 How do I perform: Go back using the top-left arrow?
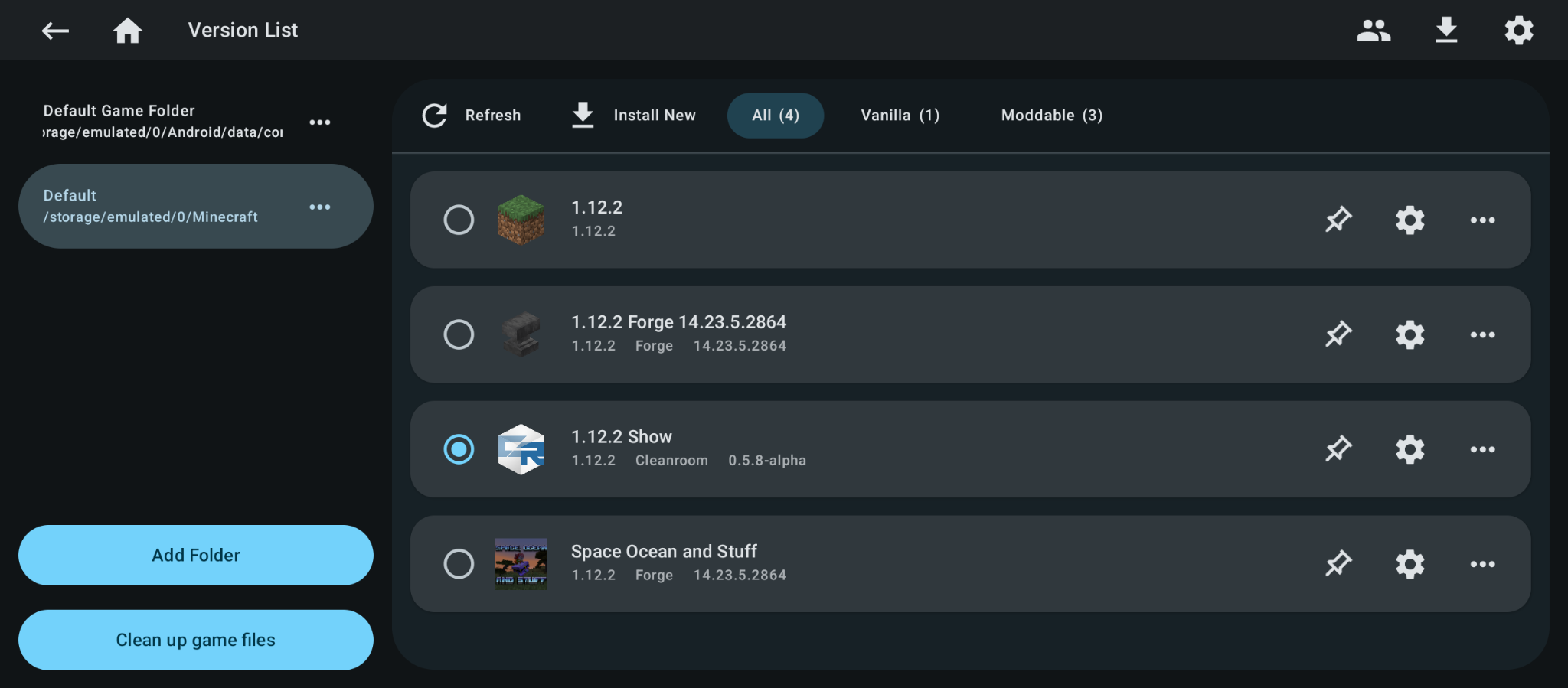[55, 31]
